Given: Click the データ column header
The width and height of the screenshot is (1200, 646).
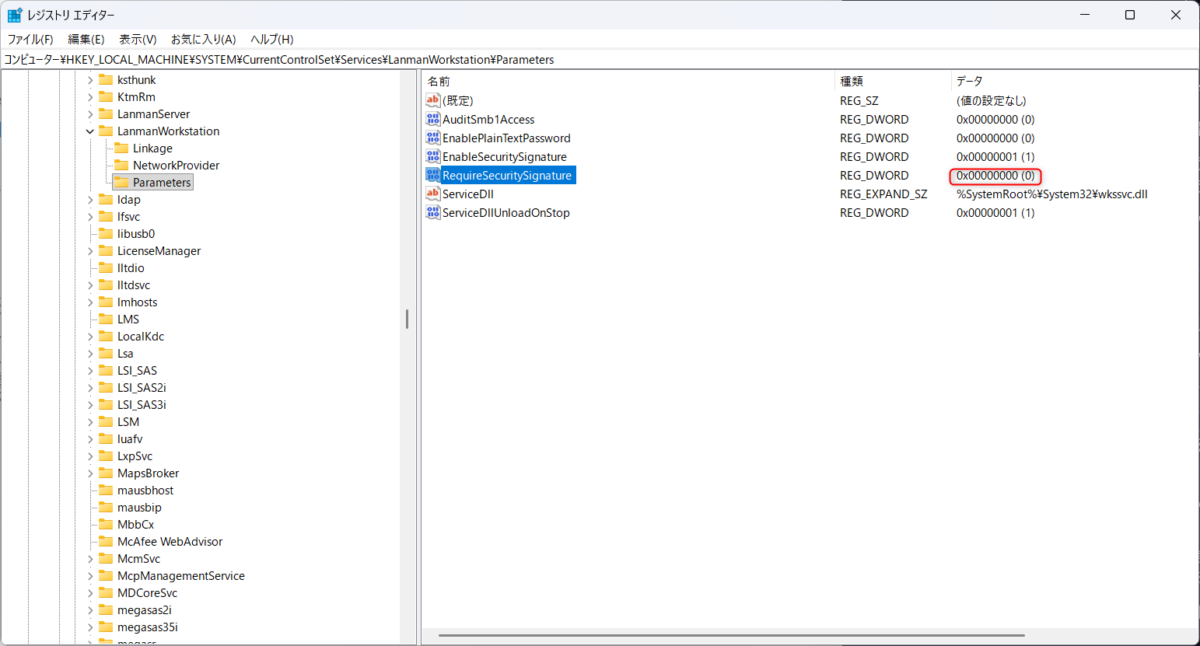Looking at the screenshot, I should [969, 80].
